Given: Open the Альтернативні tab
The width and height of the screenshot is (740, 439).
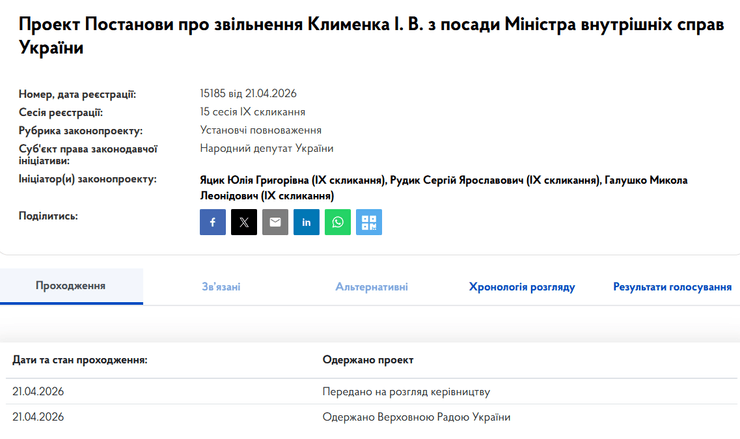Looking at the screenshot, I should (371, 287).
